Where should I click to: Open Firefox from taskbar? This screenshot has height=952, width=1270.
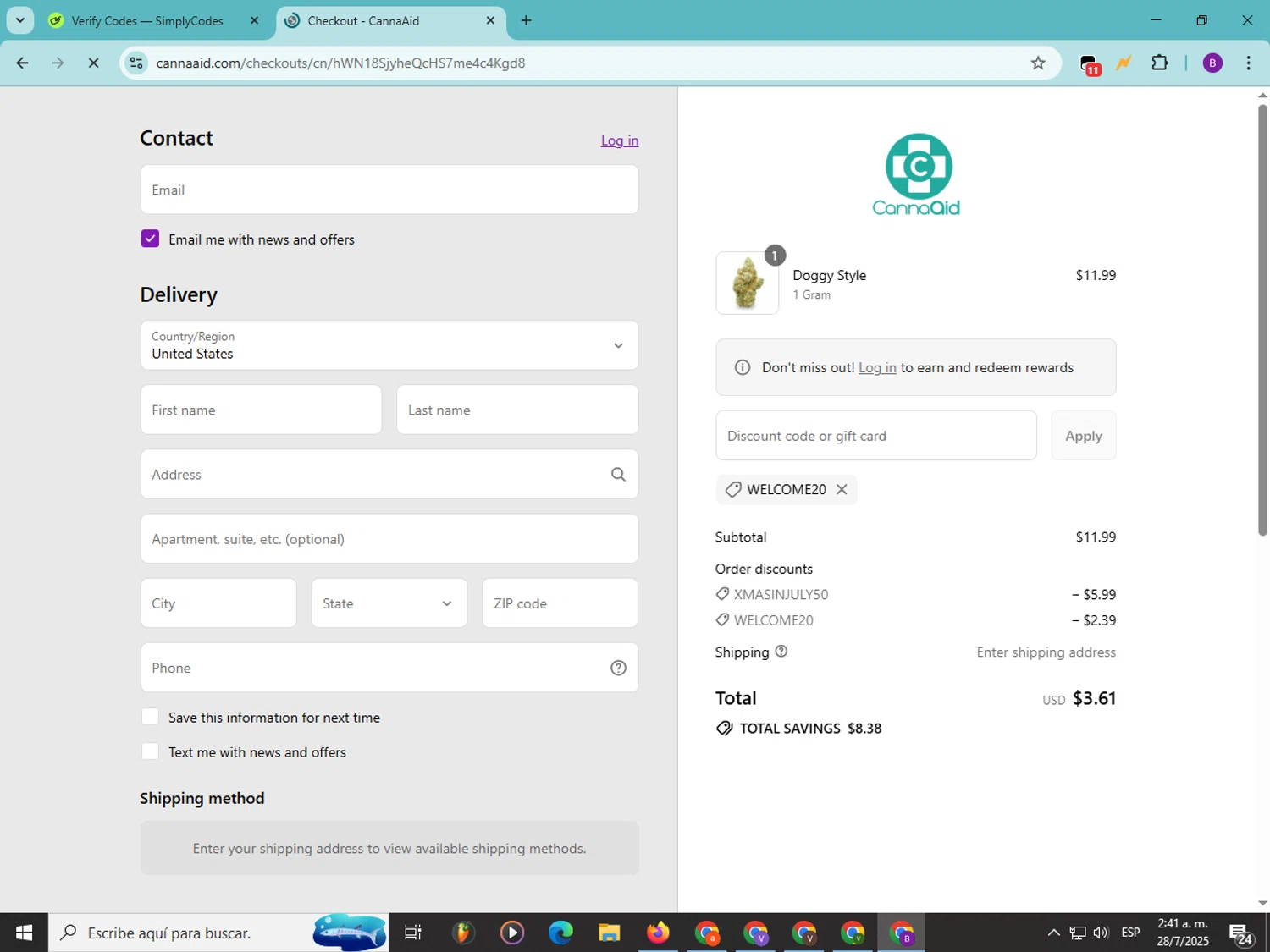pos(658,933)
